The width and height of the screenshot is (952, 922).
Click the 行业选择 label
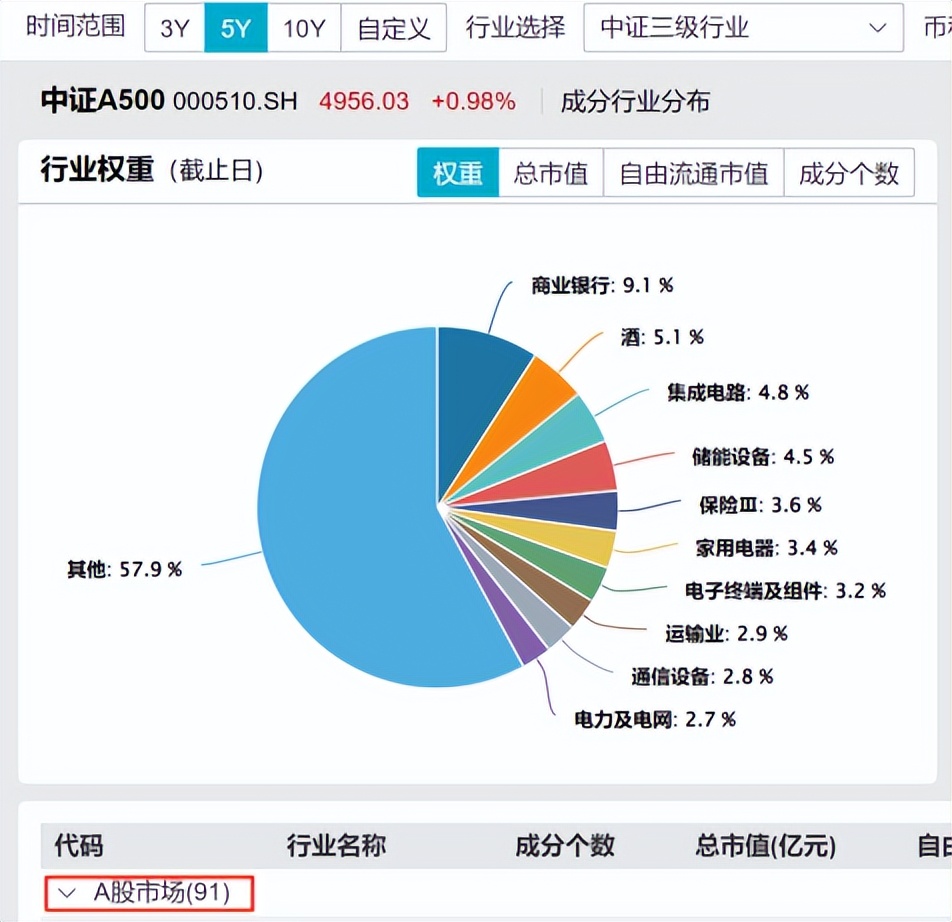tap(515, 27)
